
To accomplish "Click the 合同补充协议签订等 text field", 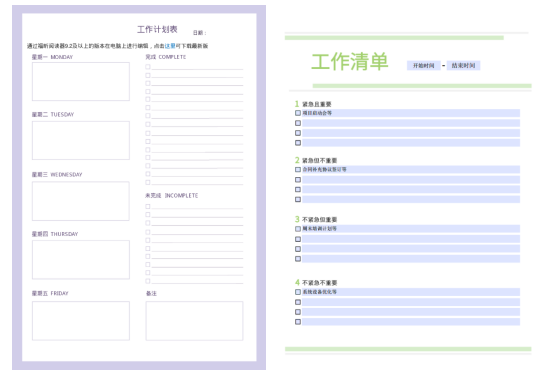I will (x=411, y=170).
